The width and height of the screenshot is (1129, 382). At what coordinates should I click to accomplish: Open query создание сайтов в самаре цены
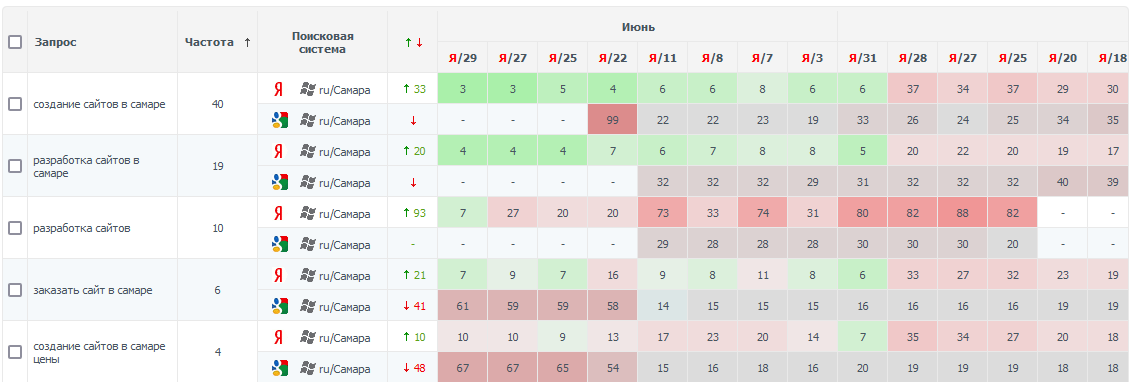99,353
